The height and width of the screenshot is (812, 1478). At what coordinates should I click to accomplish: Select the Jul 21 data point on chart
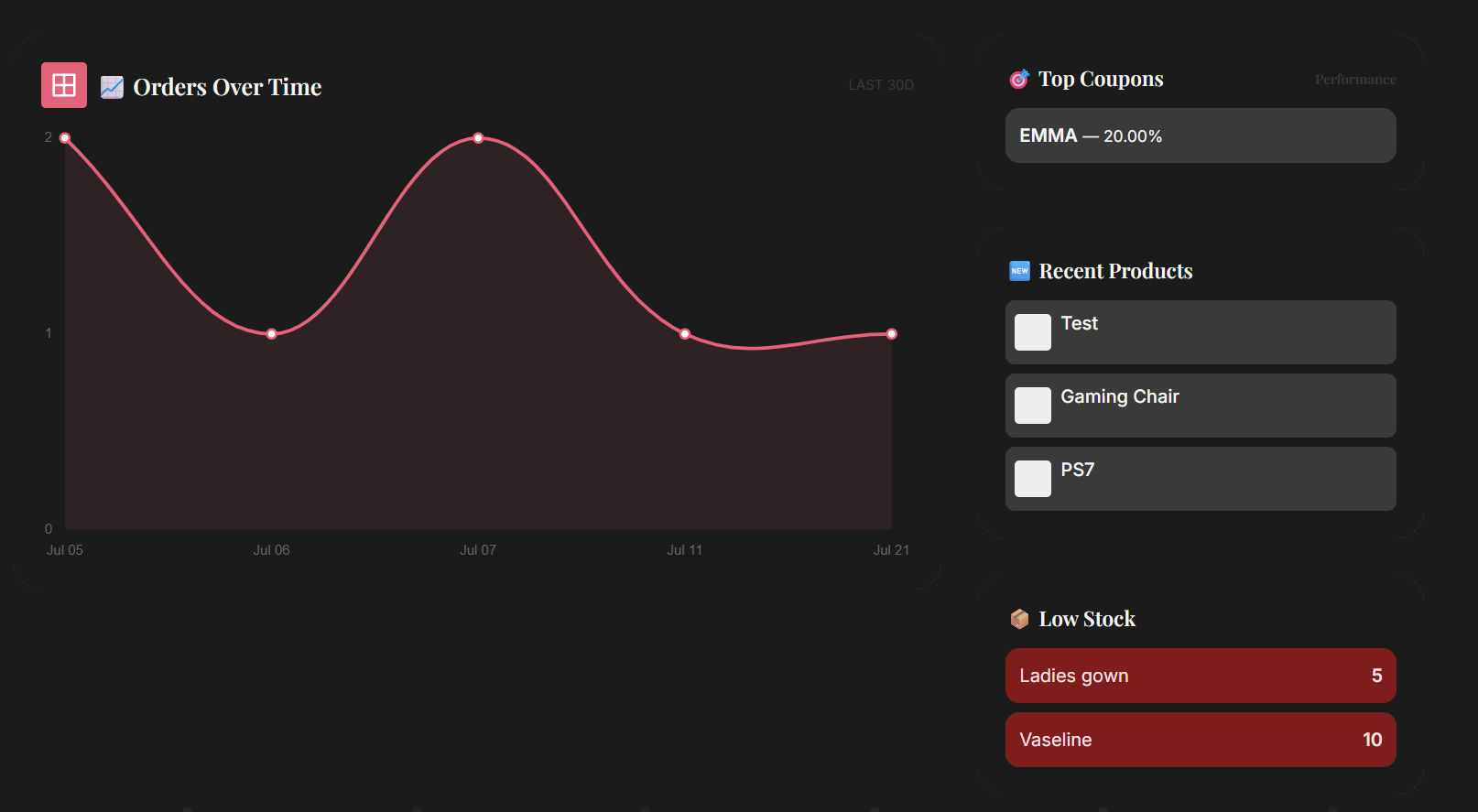pos(891,334)
